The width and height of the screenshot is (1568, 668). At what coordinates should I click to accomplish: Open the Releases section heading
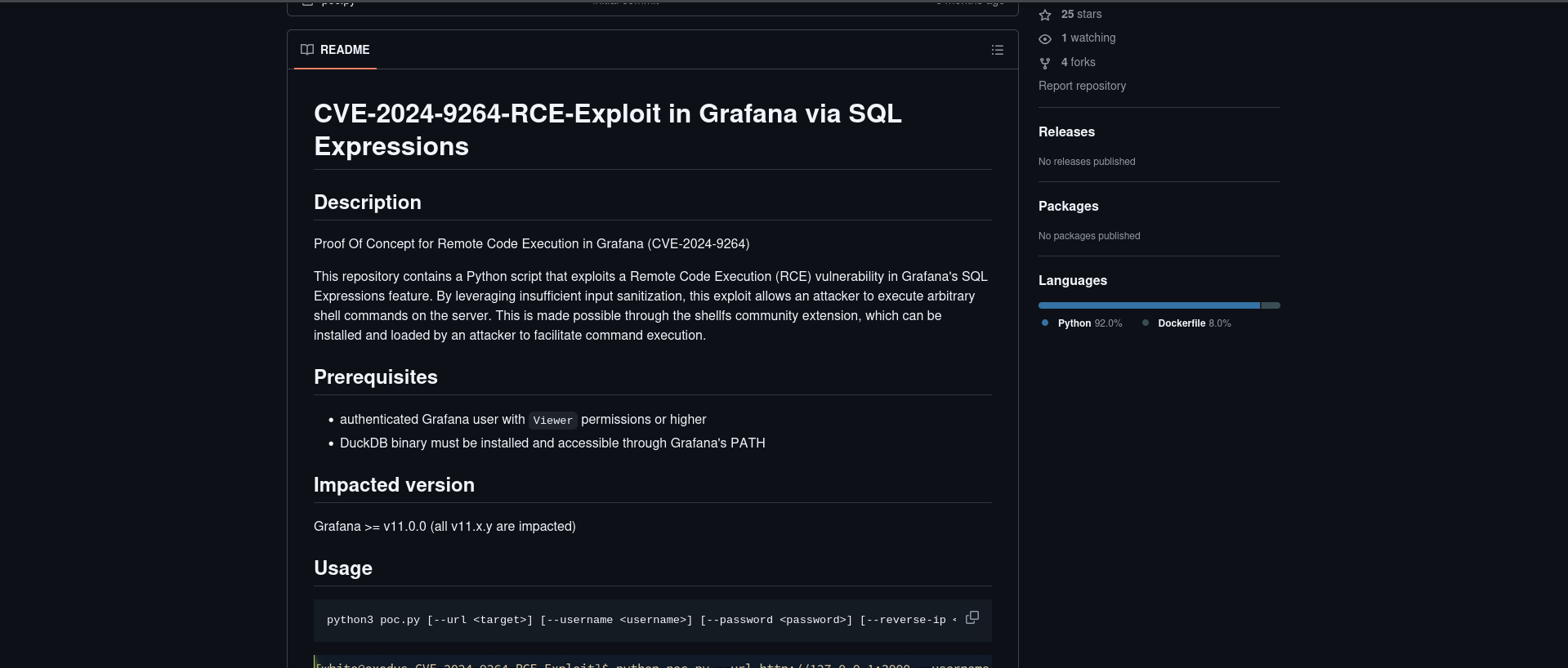coord(1066,131)
